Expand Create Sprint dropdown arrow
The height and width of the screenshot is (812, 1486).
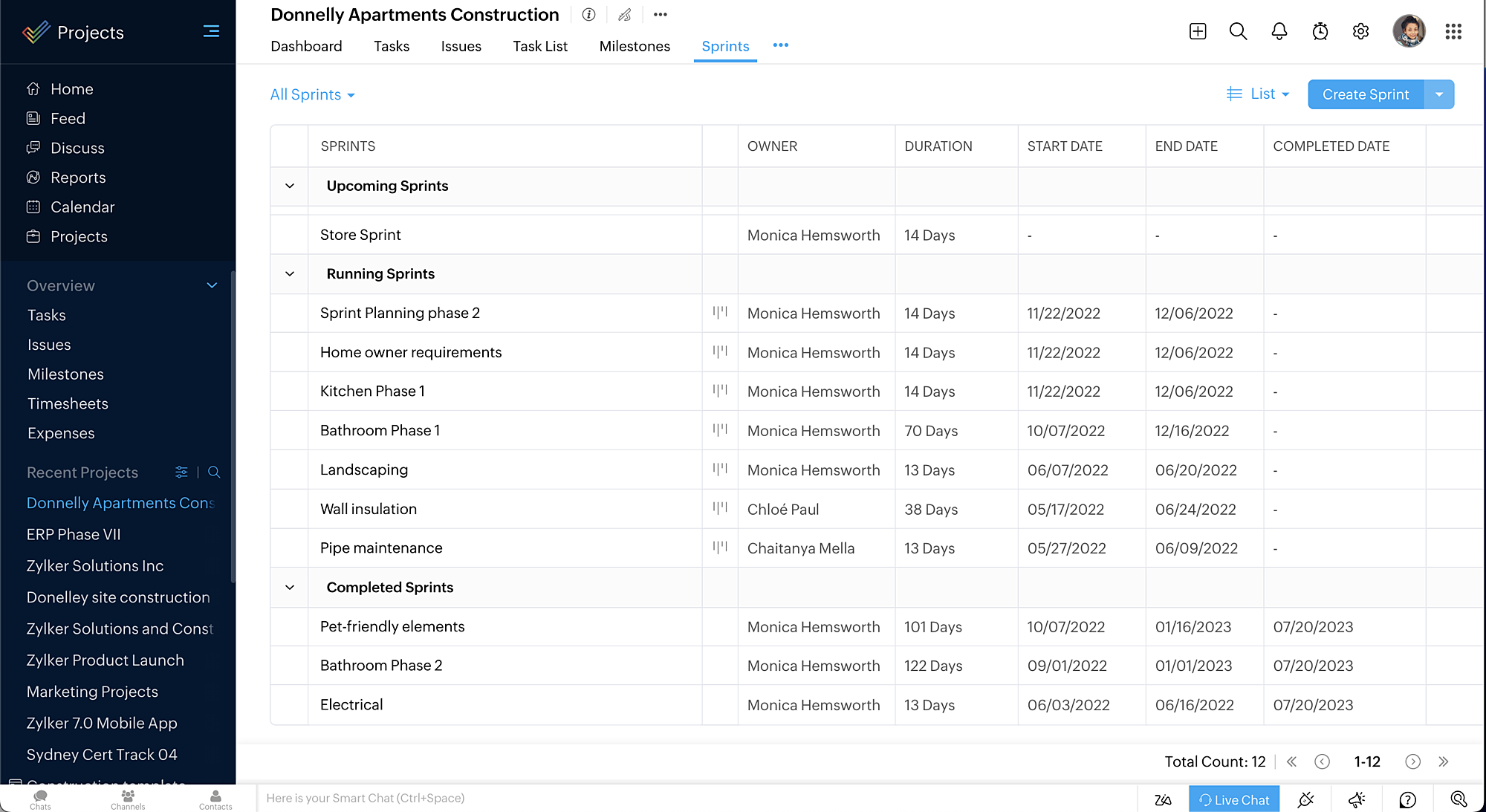coord(1439,94)
